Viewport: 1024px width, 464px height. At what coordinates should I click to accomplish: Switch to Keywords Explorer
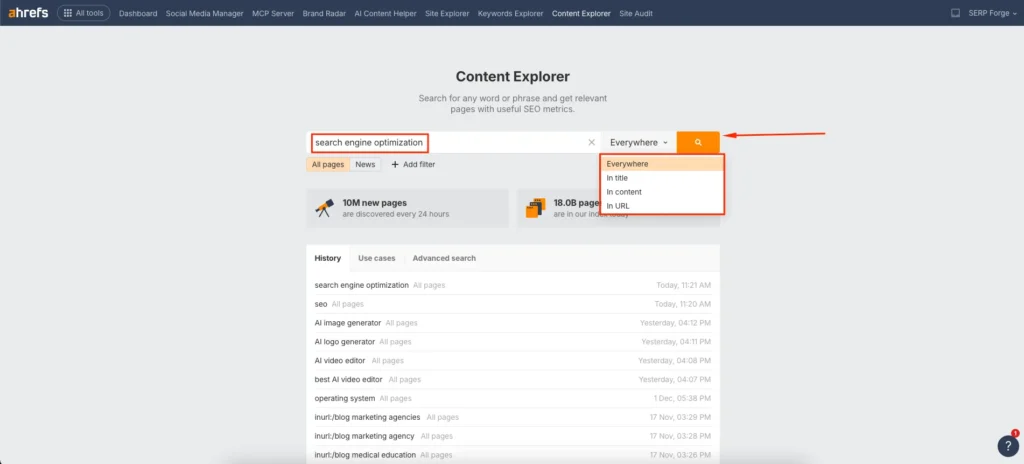[511, 13]
